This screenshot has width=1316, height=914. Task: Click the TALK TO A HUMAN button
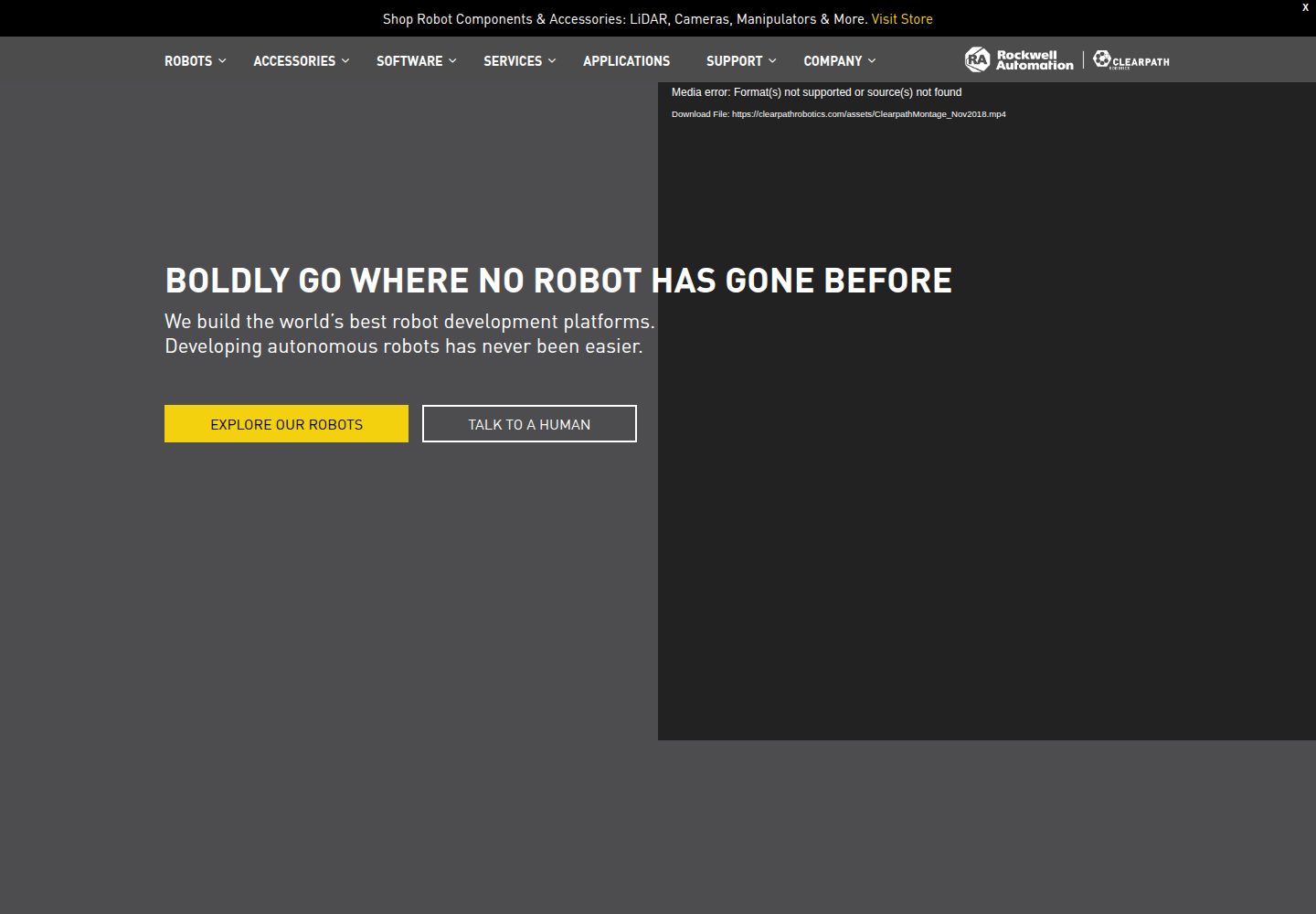coord(529,424)
